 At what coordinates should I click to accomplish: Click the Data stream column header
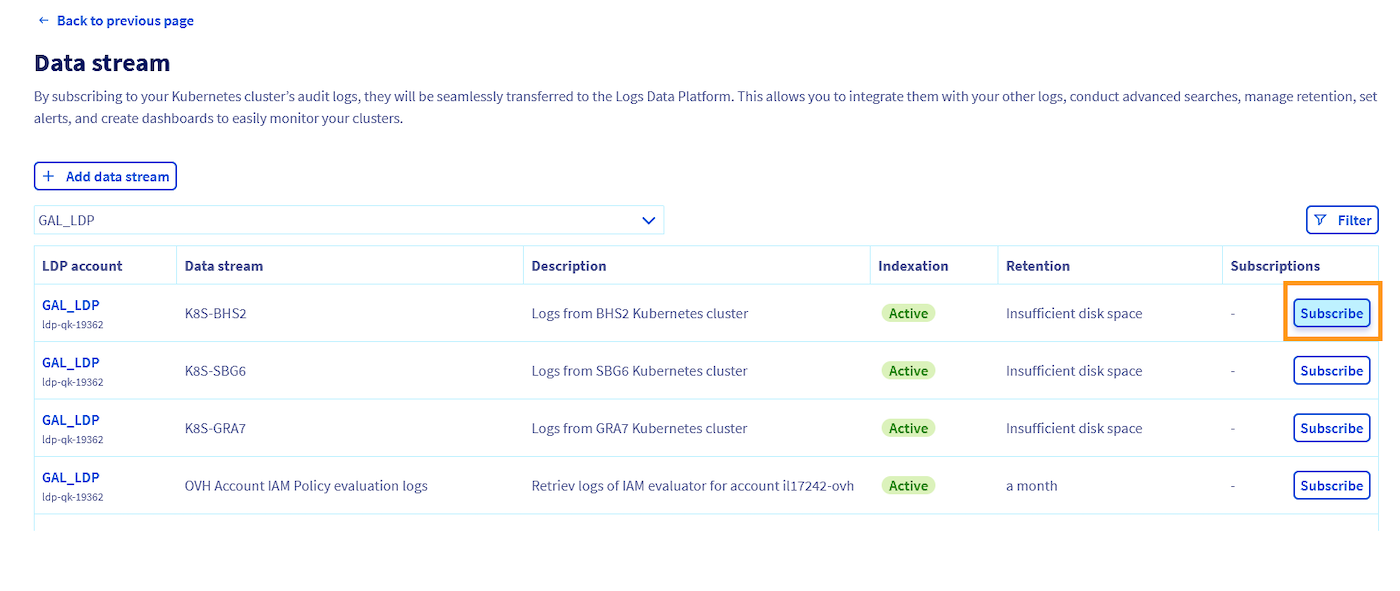pos(224,265)
